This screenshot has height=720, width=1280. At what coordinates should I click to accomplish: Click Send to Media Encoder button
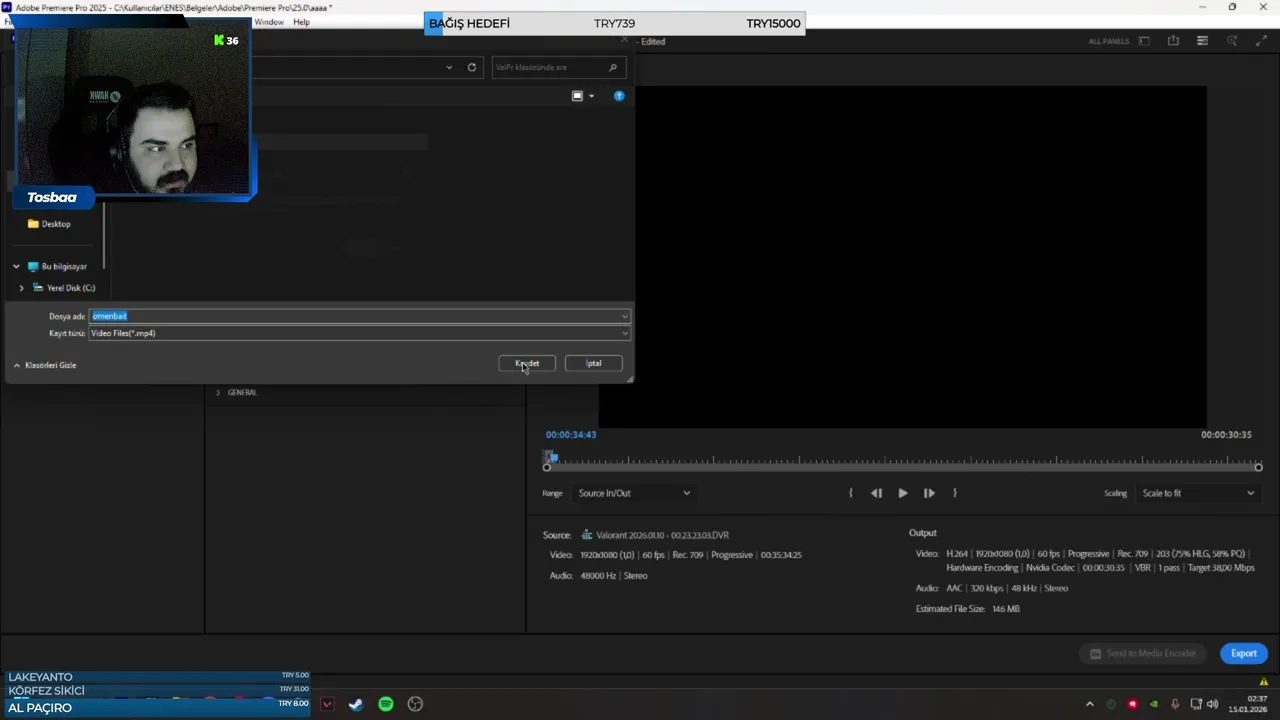(1142, 653)
